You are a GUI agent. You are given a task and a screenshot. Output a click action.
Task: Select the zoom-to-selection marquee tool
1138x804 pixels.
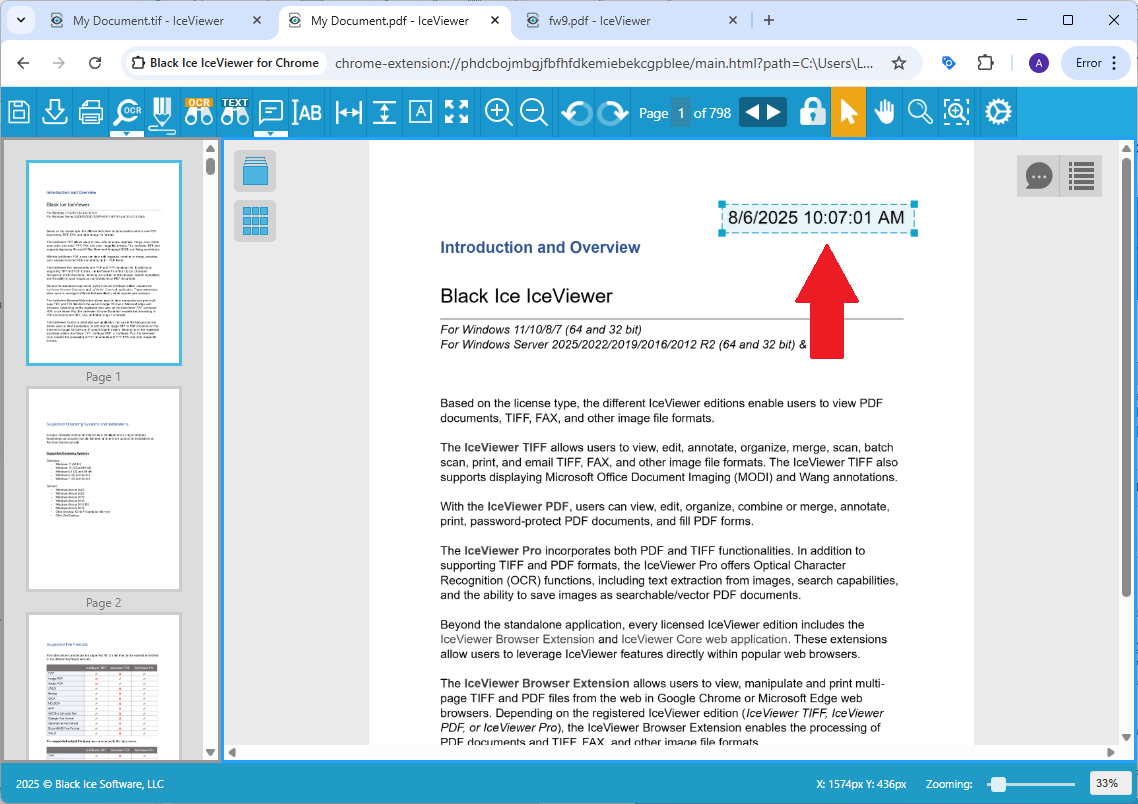pyautogui.click(x=957, y=112)
